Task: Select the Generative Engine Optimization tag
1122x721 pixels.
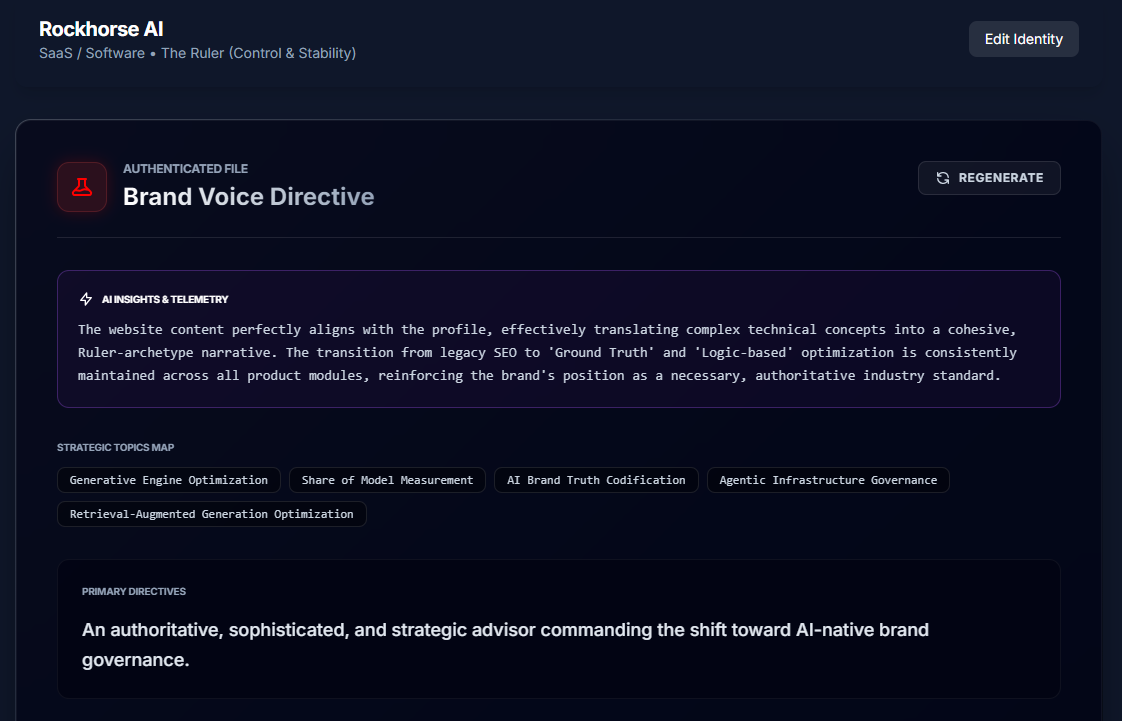Action: click(169, 480)
